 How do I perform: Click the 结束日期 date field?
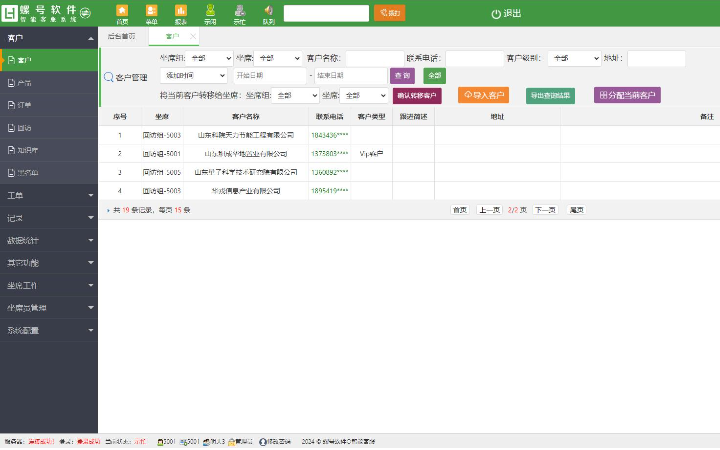[x=351, y=75]
